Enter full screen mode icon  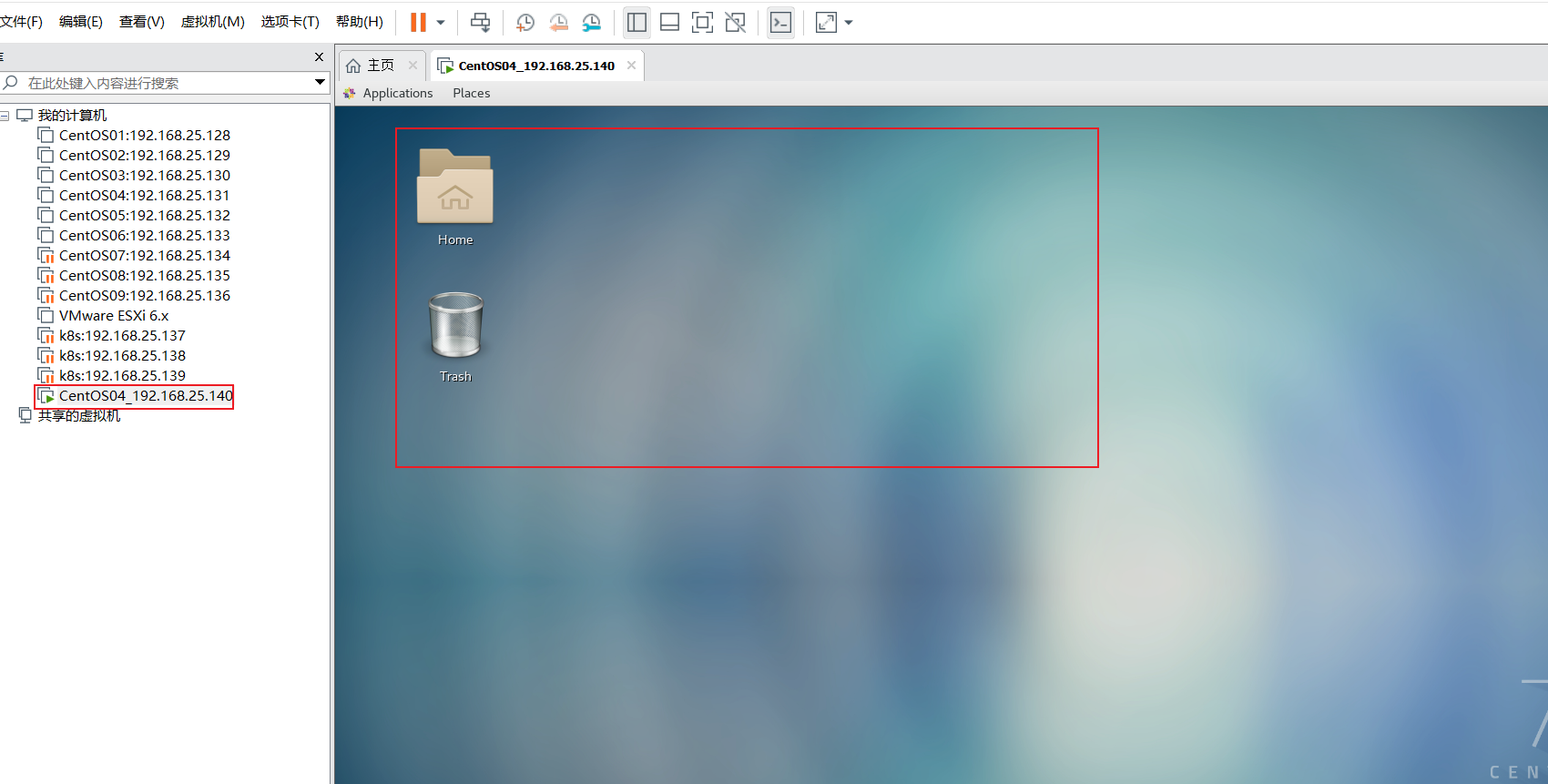click(702, 22)
